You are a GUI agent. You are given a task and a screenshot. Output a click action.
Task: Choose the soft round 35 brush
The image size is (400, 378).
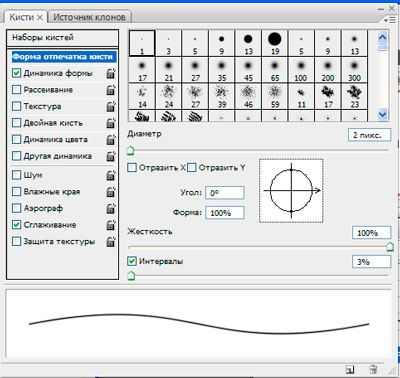point(222,70)
